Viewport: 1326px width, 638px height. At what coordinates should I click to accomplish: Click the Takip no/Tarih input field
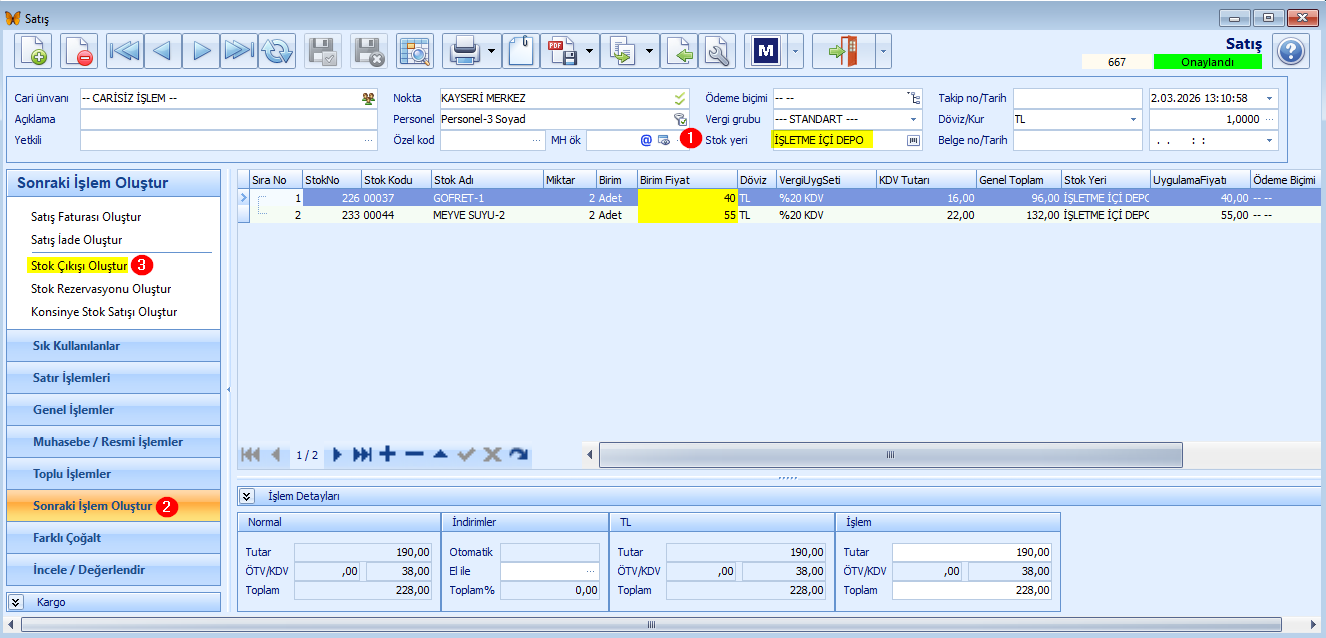(x=1077, y=98)
